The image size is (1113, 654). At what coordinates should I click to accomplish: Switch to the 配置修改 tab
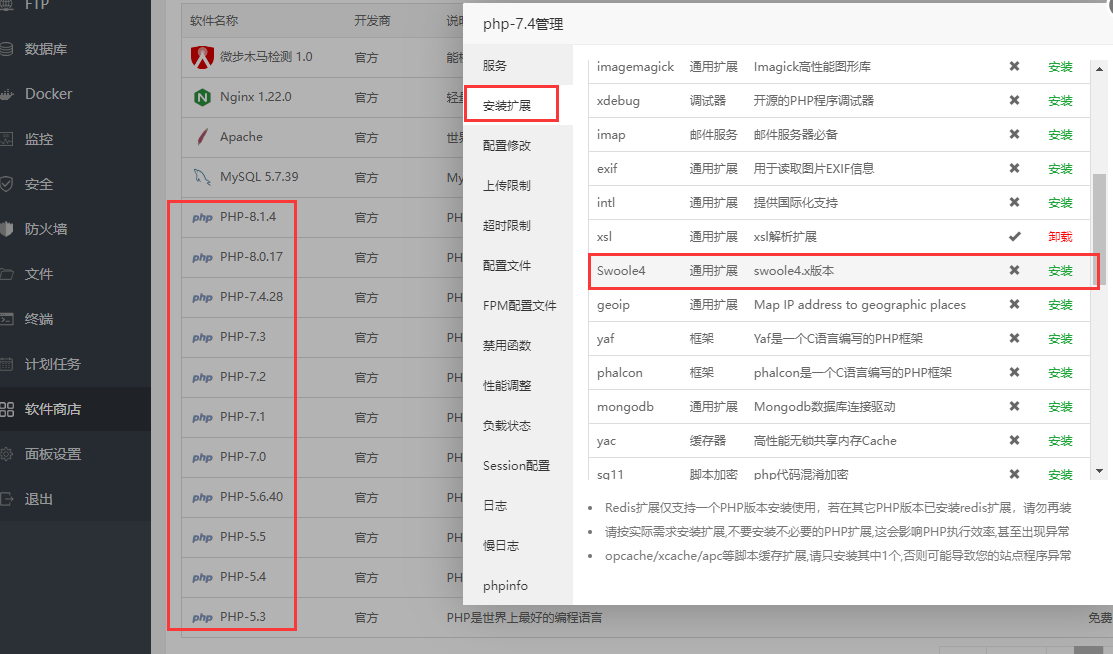(507, 145)
